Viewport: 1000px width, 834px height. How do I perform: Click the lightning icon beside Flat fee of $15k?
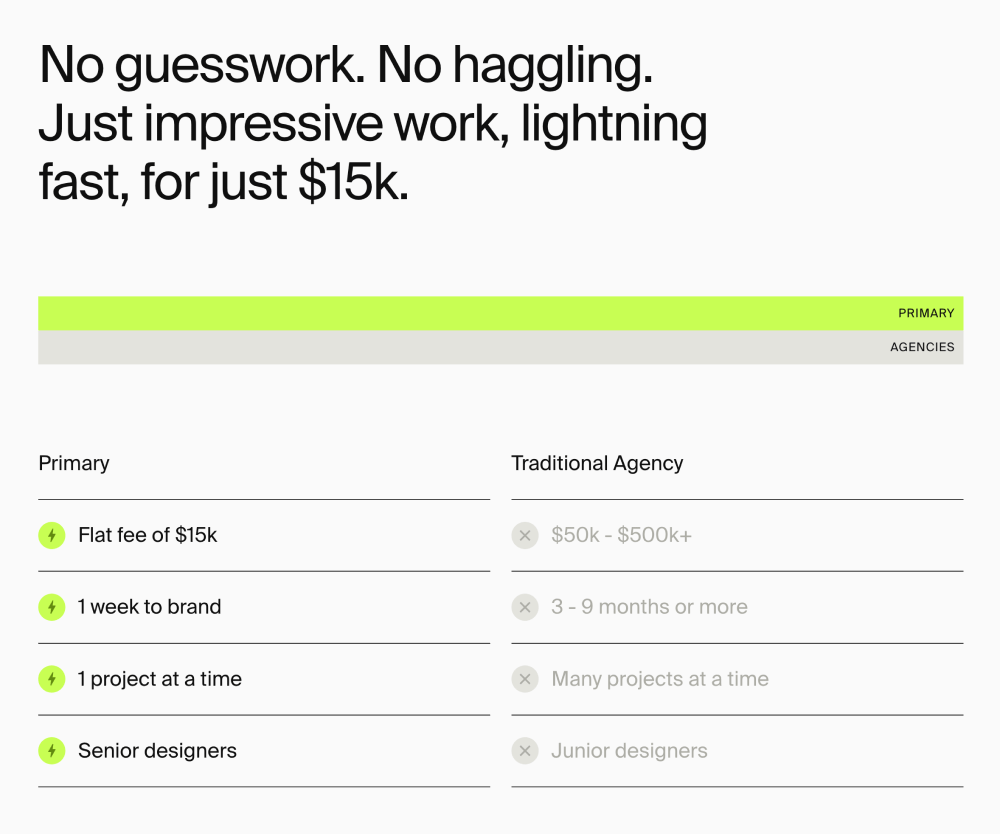coord(52,535)
